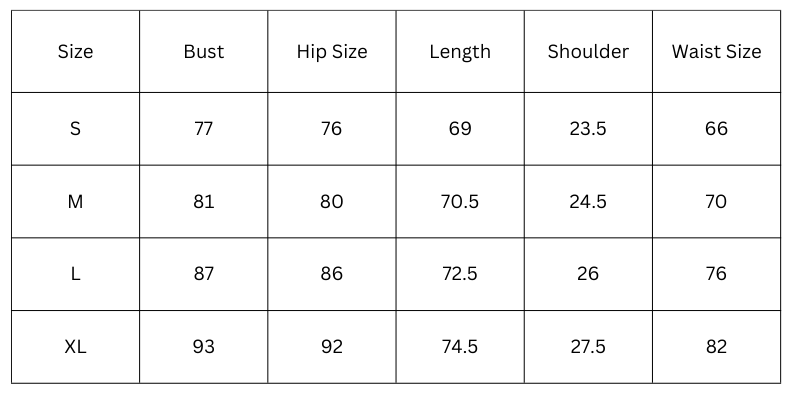Select waist value 82 for size XL
Screen dimensions: 800x400
(716, 347)
